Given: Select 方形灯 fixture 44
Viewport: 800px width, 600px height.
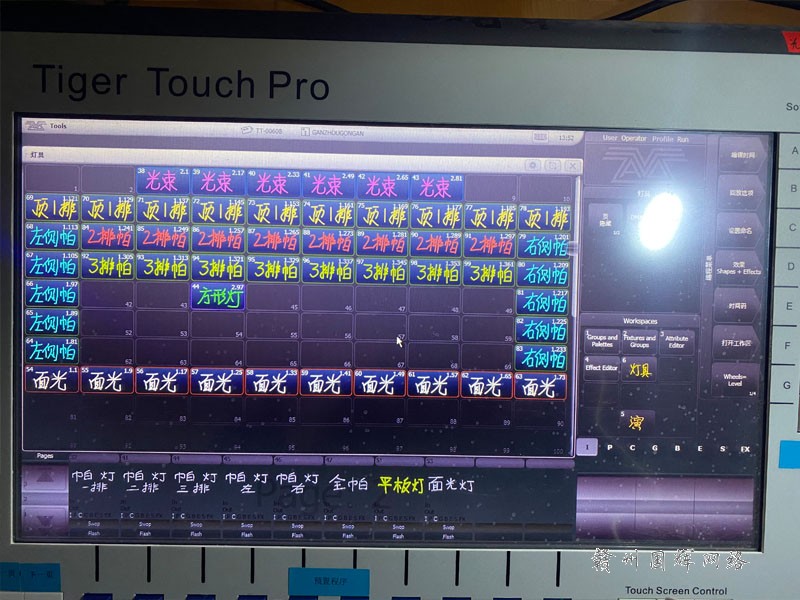Looking at the screenshot, I should tap(218, 296).
